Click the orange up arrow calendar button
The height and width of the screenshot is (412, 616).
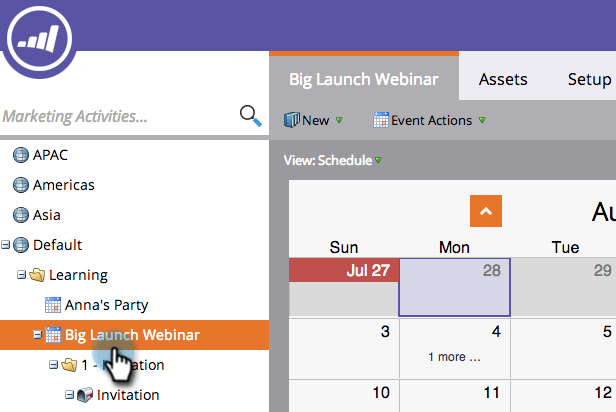coord(486,211)
